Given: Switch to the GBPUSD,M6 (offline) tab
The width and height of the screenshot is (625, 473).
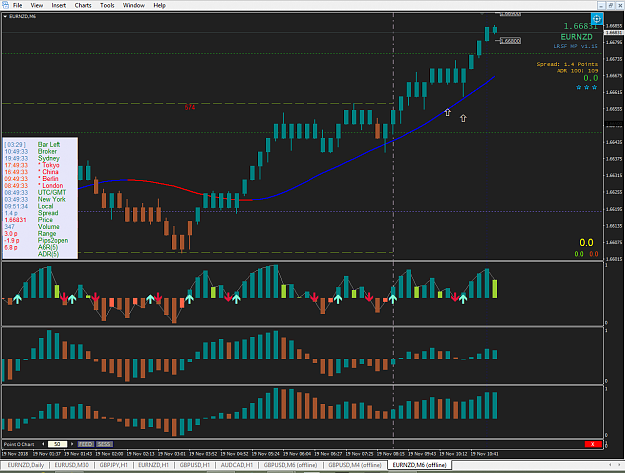Looking at the screenshot, I should (x=290, y=465).
